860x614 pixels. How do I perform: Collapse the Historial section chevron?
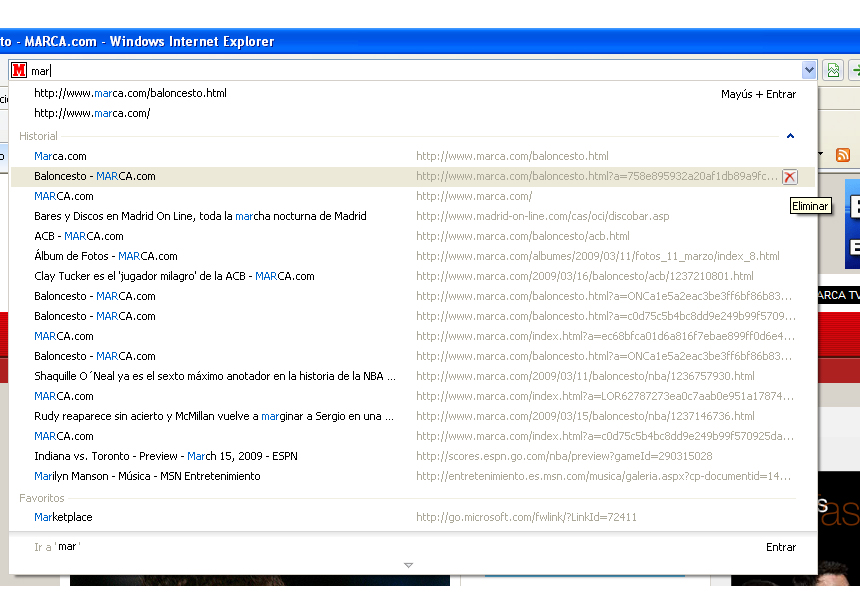790,136
